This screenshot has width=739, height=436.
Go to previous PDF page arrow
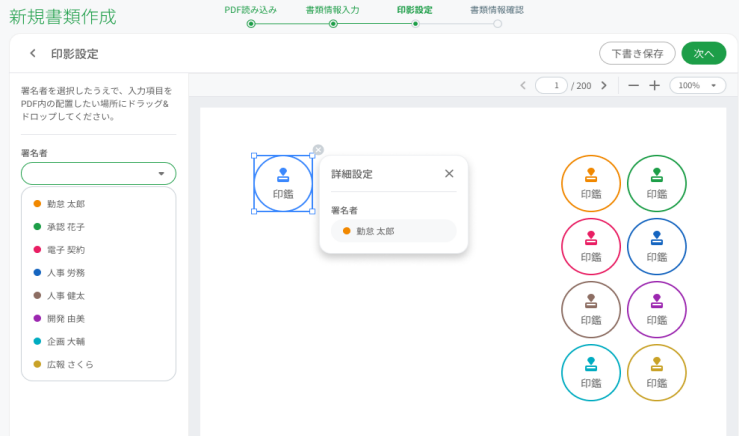click(523, 85)
